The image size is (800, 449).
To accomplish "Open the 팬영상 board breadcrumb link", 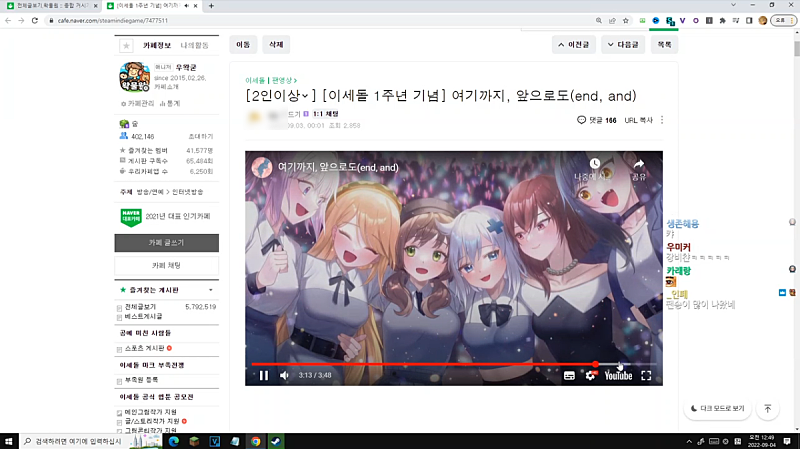I will (284, 81).
